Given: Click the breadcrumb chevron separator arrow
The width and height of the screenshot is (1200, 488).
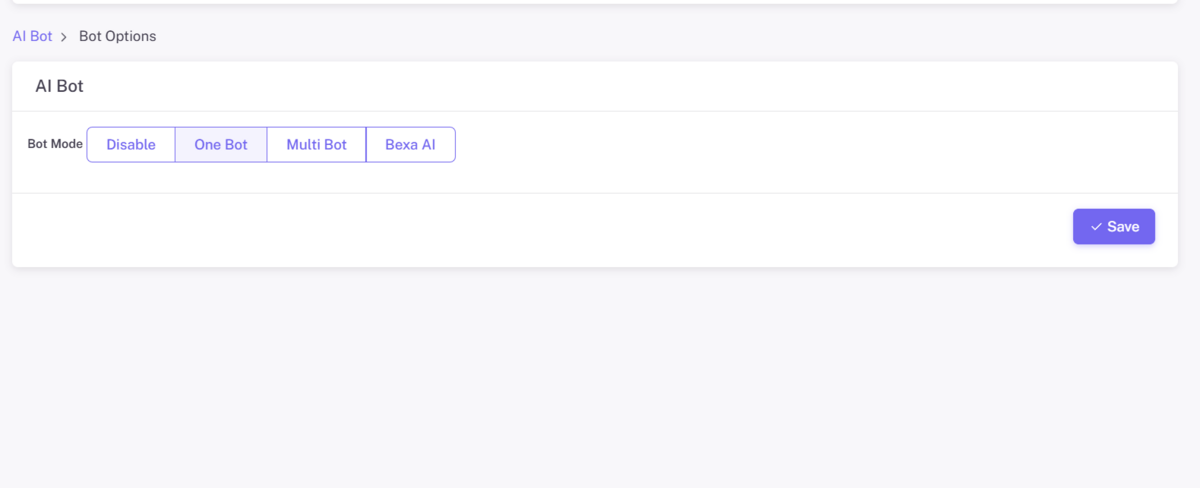Looking at the screenshot, I should 64,37.
